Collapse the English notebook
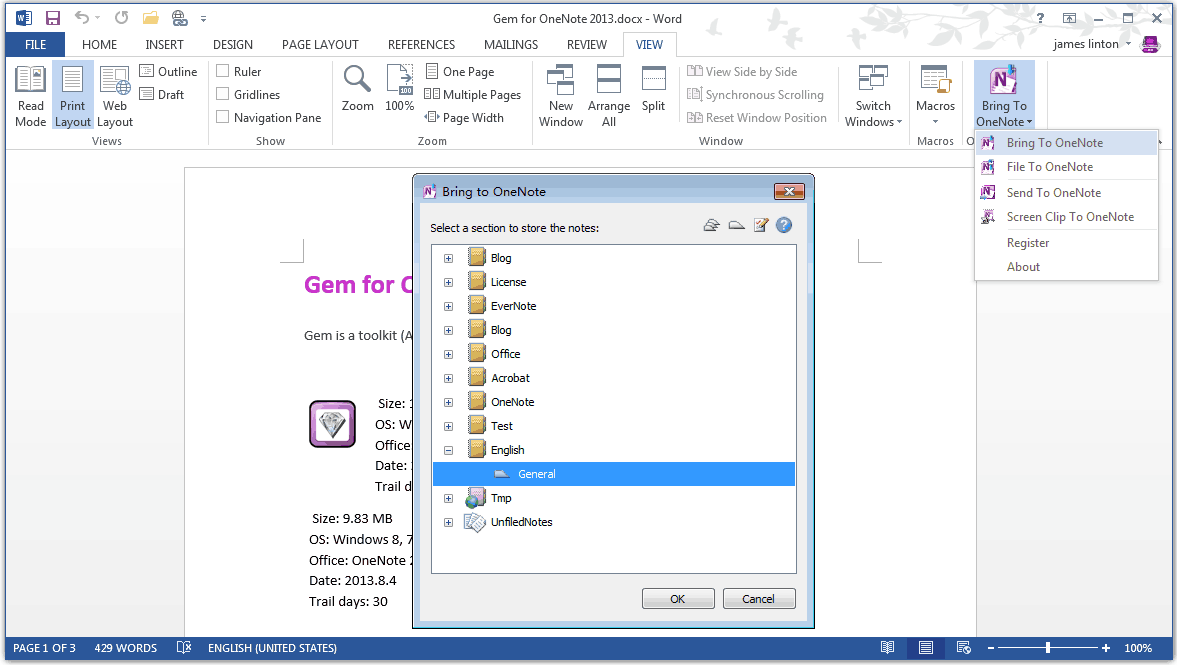The width and height of the screenshot is (1177, 665). (x=448, y=450)
